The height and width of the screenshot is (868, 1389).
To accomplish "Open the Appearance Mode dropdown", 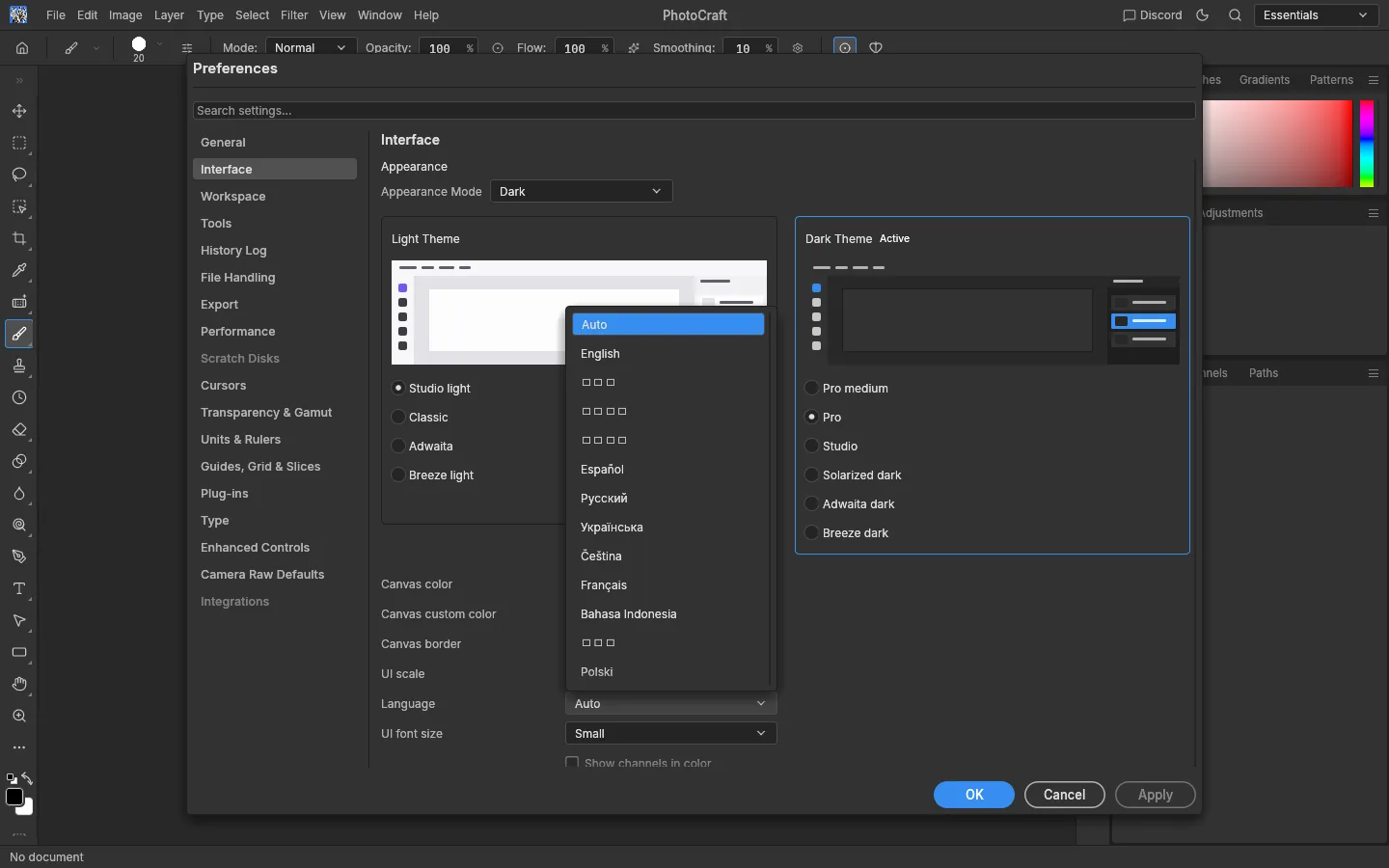I will pyautogui.click(x=581, y=191).
